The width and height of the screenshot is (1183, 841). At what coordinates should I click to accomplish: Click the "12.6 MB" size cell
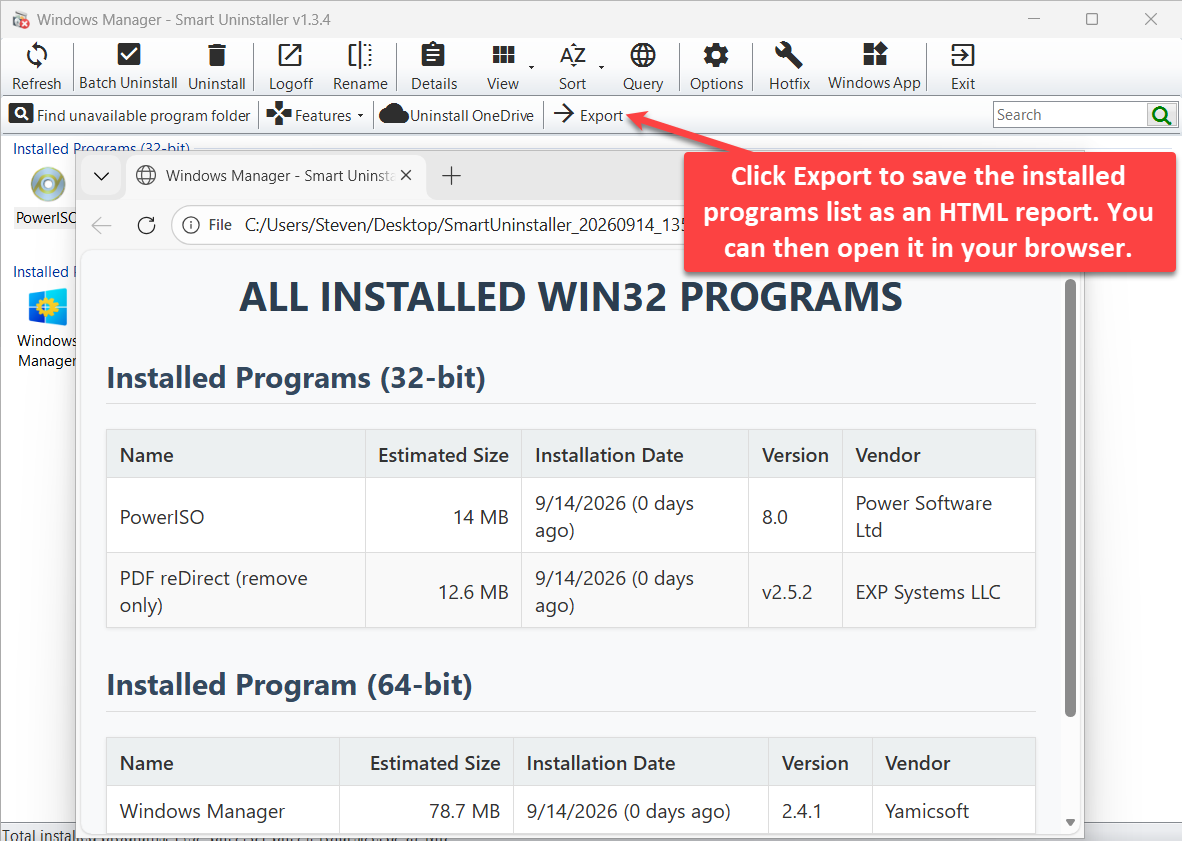pos(444,591)
